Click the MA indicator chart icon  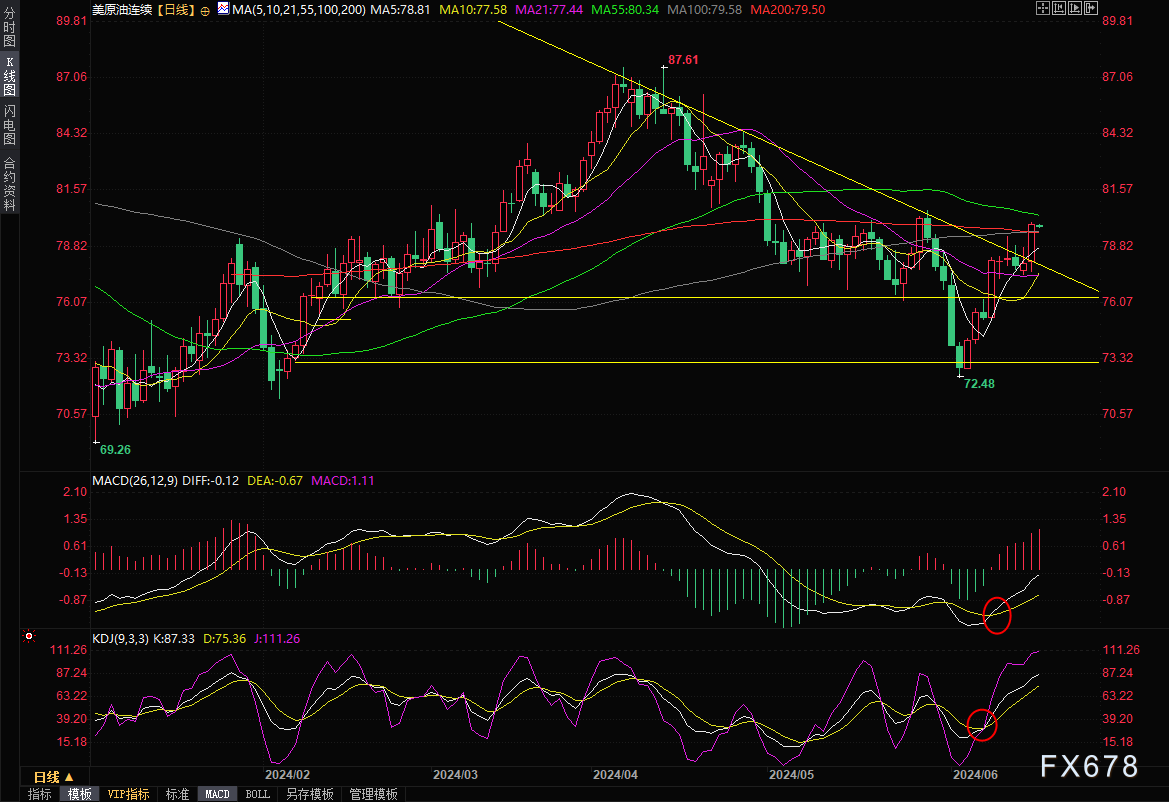tap(224, 9)
